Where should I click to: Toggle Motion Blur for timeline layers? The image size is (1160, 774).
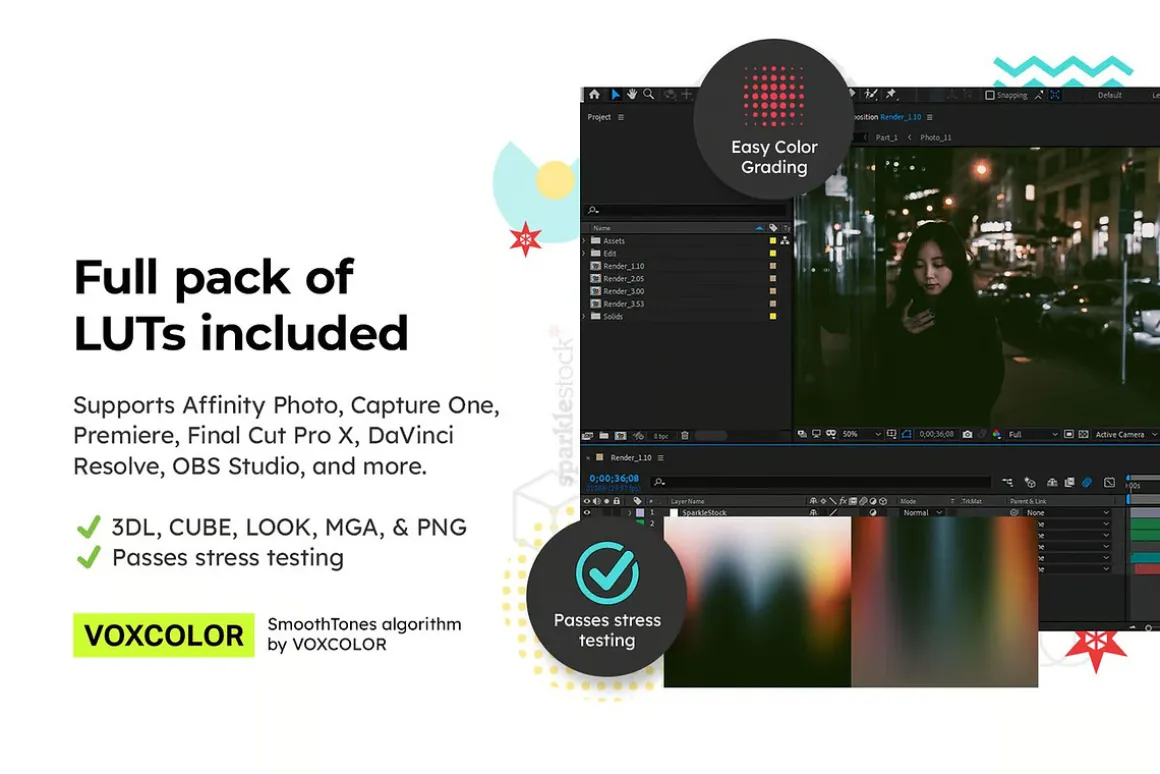click(x=1087, y=482)
